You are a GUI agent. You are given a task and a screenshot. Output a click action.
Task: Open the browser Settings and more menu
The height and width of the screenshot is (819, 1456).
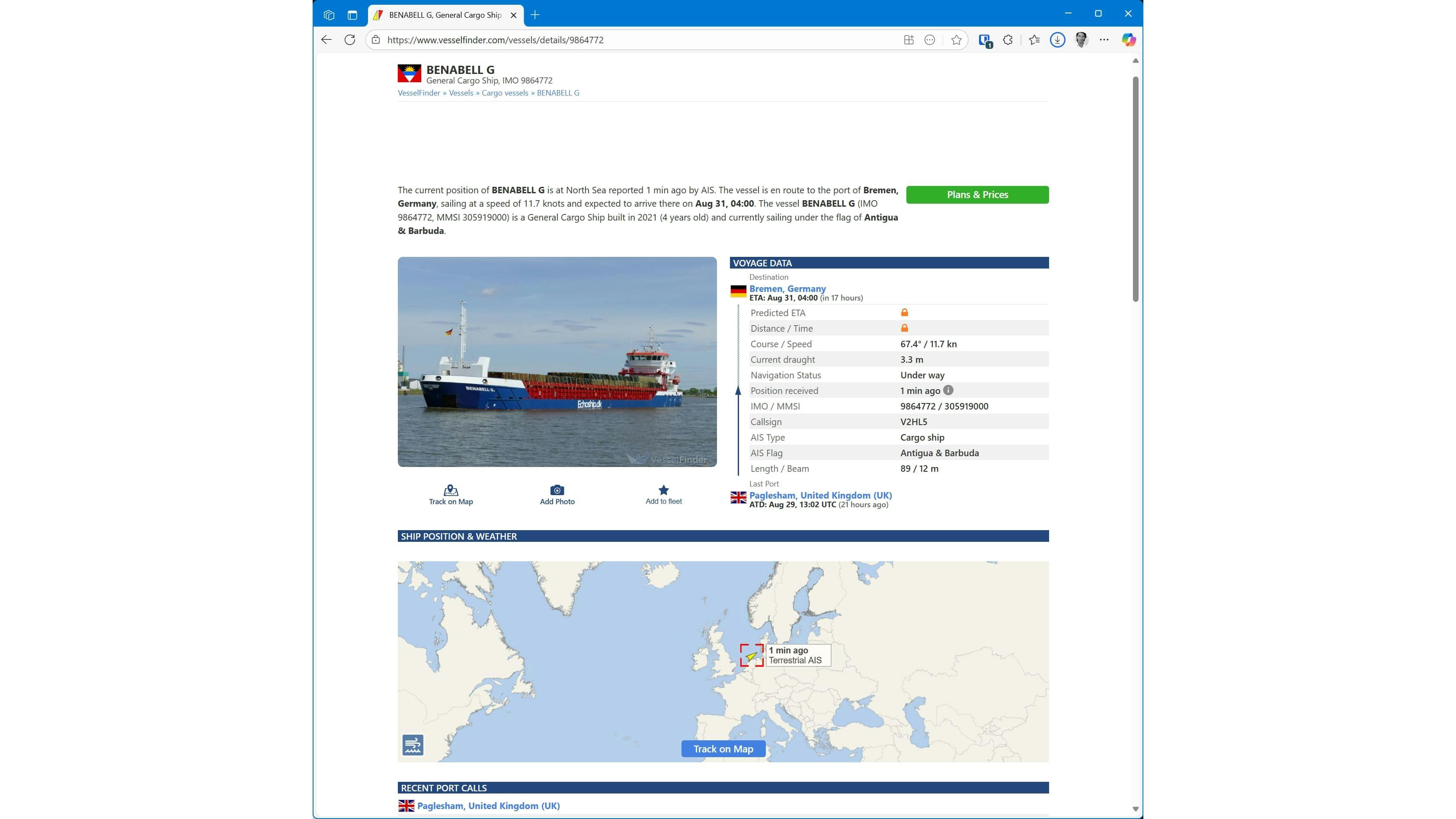click(x=1104, y=40)
